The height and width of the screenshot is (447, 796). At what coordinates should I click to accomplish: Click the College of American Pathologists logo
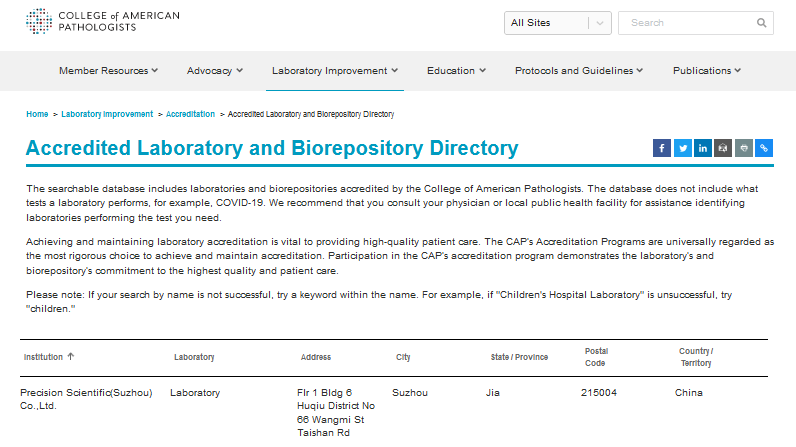click(103, 21)
